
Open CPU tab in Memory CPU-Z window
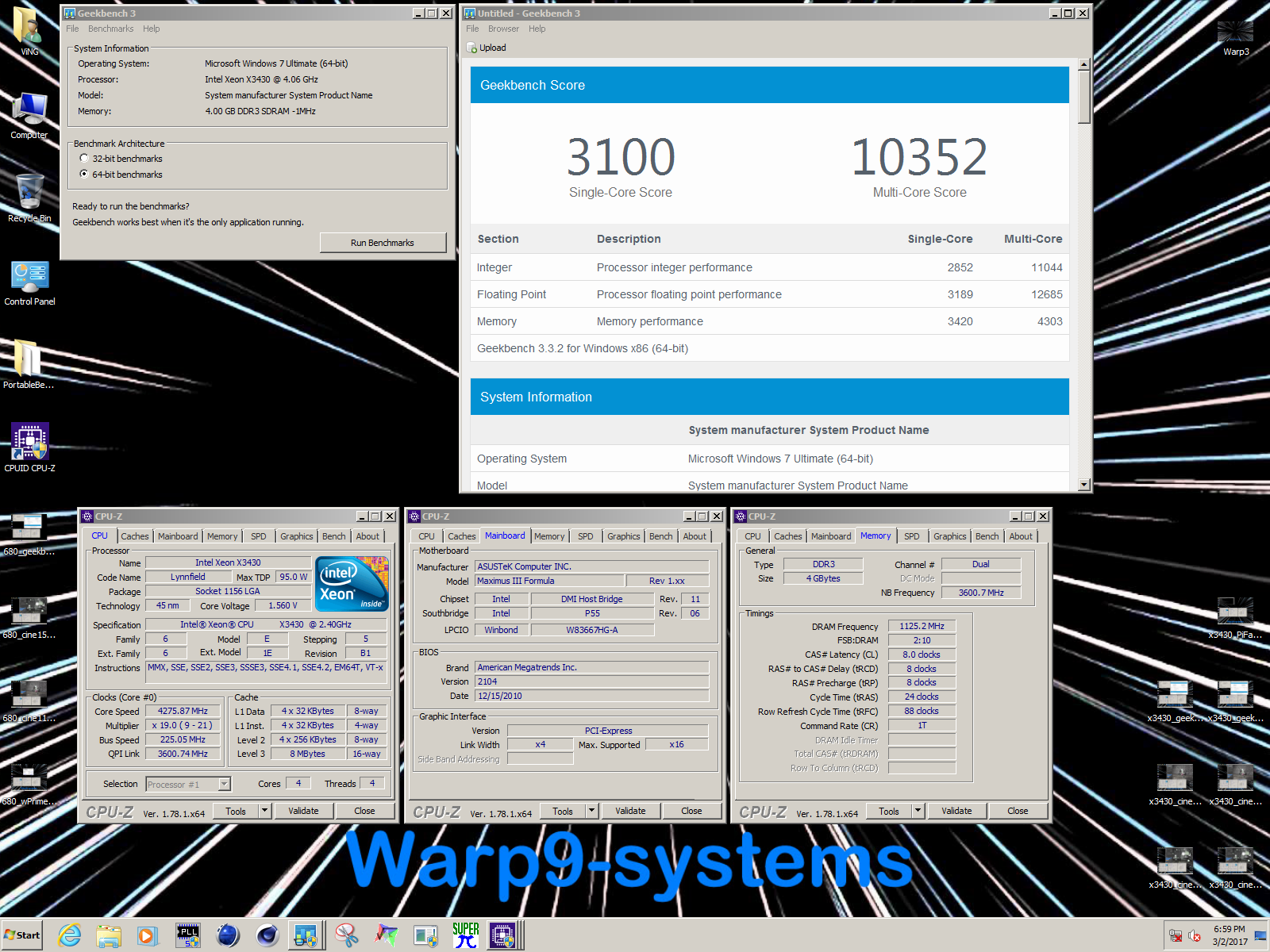(x=752, y=536)
